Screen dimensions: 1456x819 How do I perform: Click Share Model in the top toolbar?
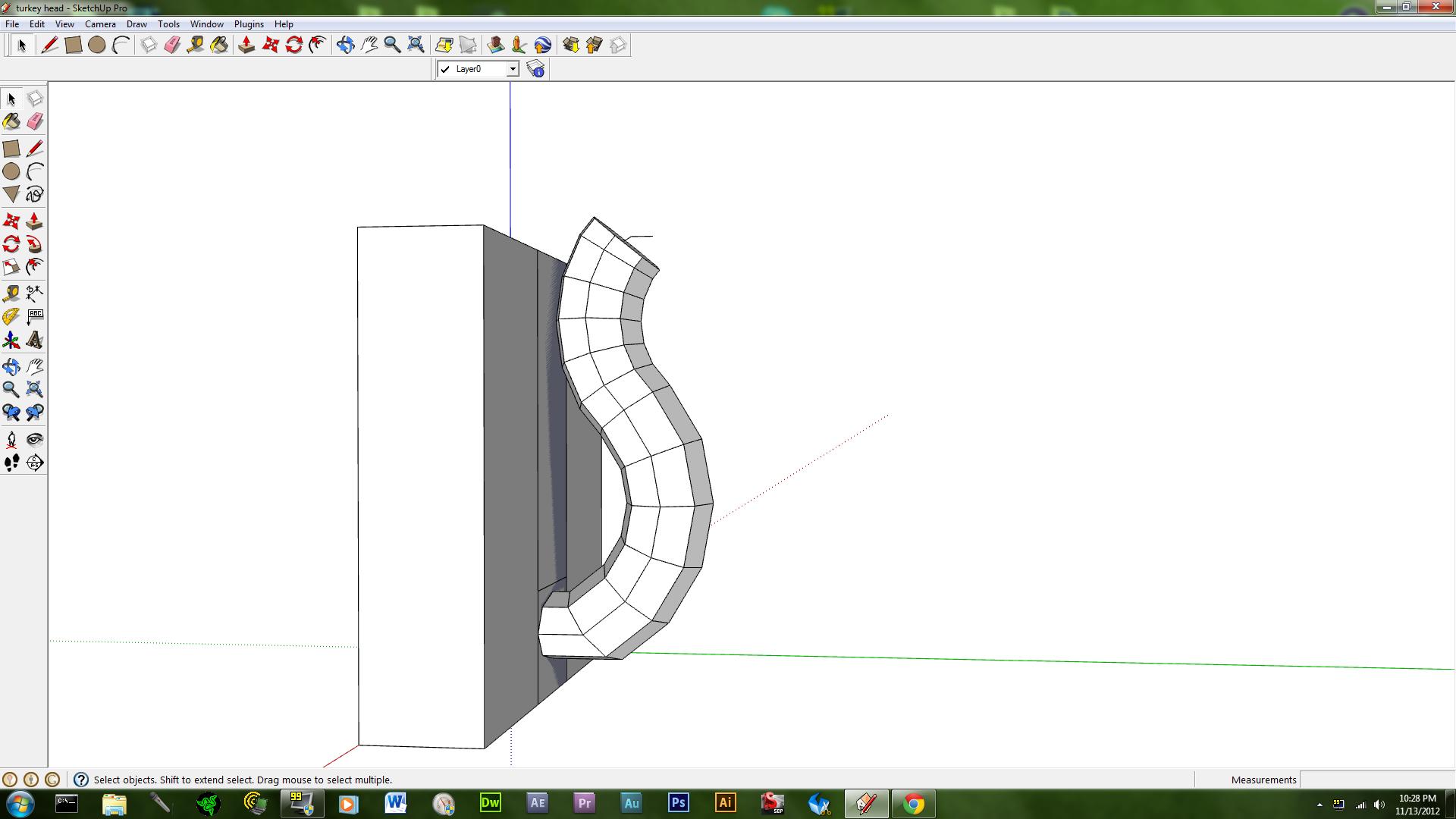click(x=595, y=45)
